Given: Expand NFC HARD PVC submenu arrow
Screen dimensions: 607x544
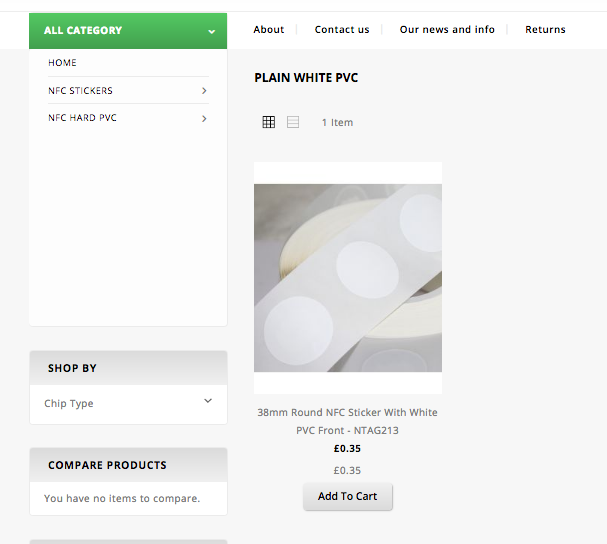Looking at the screenshot, I should (x=204, y=118).
